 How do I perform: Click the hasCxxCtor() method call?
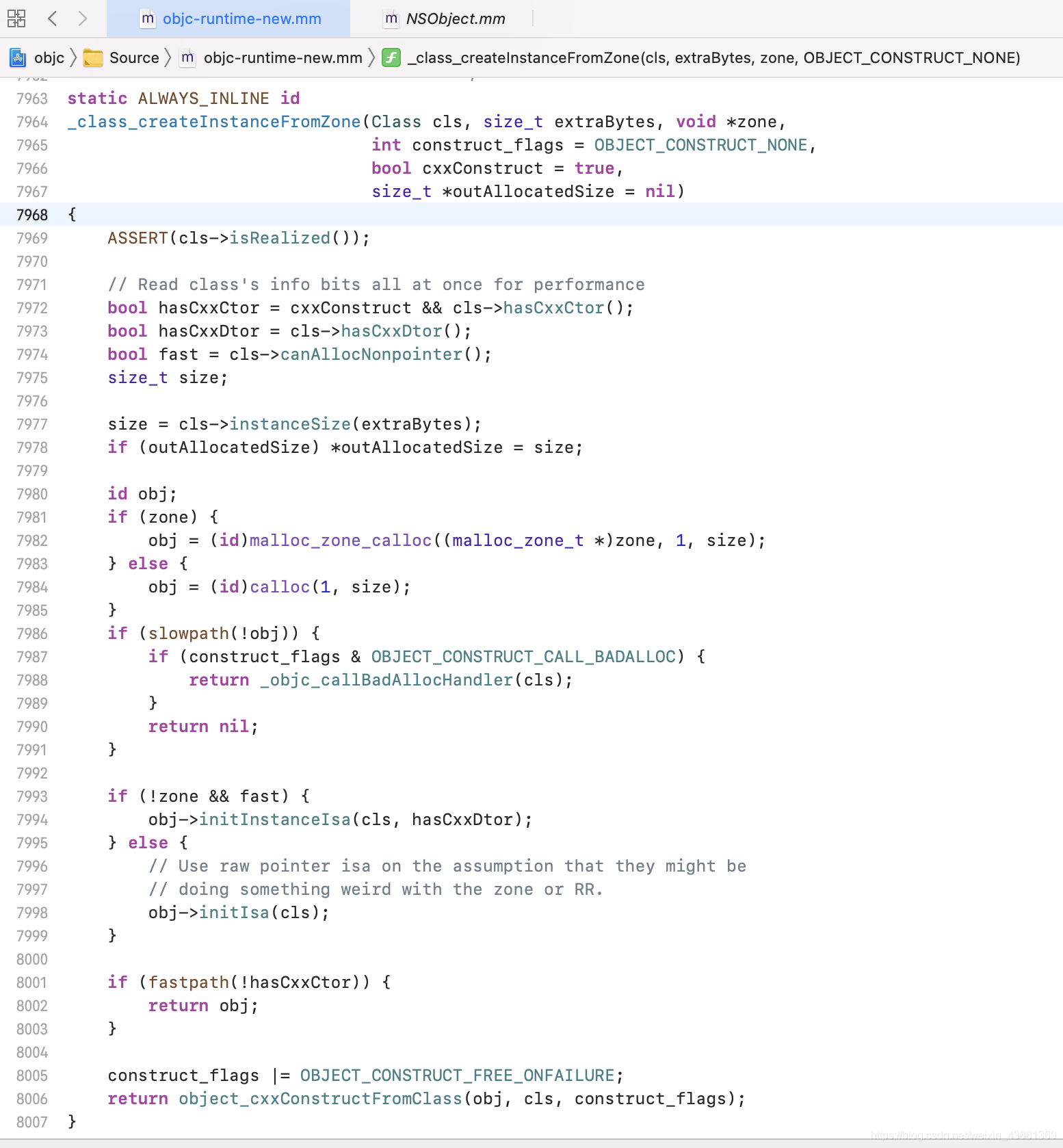(554, 308)
